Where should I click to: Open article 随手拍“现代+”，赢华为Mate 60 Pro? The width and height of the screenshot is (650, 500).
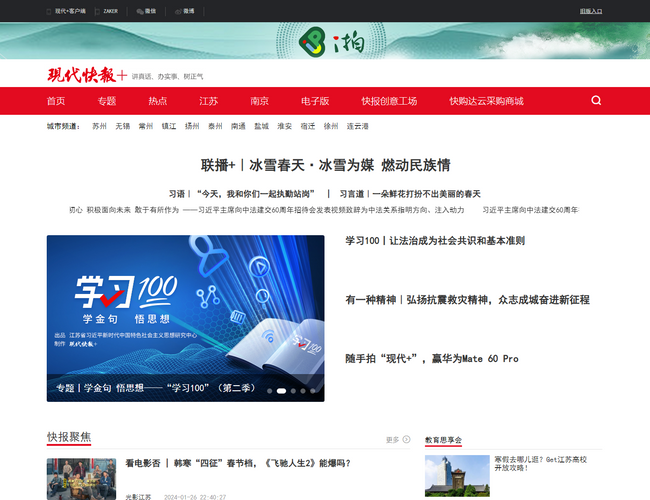(x=432, y=359)
